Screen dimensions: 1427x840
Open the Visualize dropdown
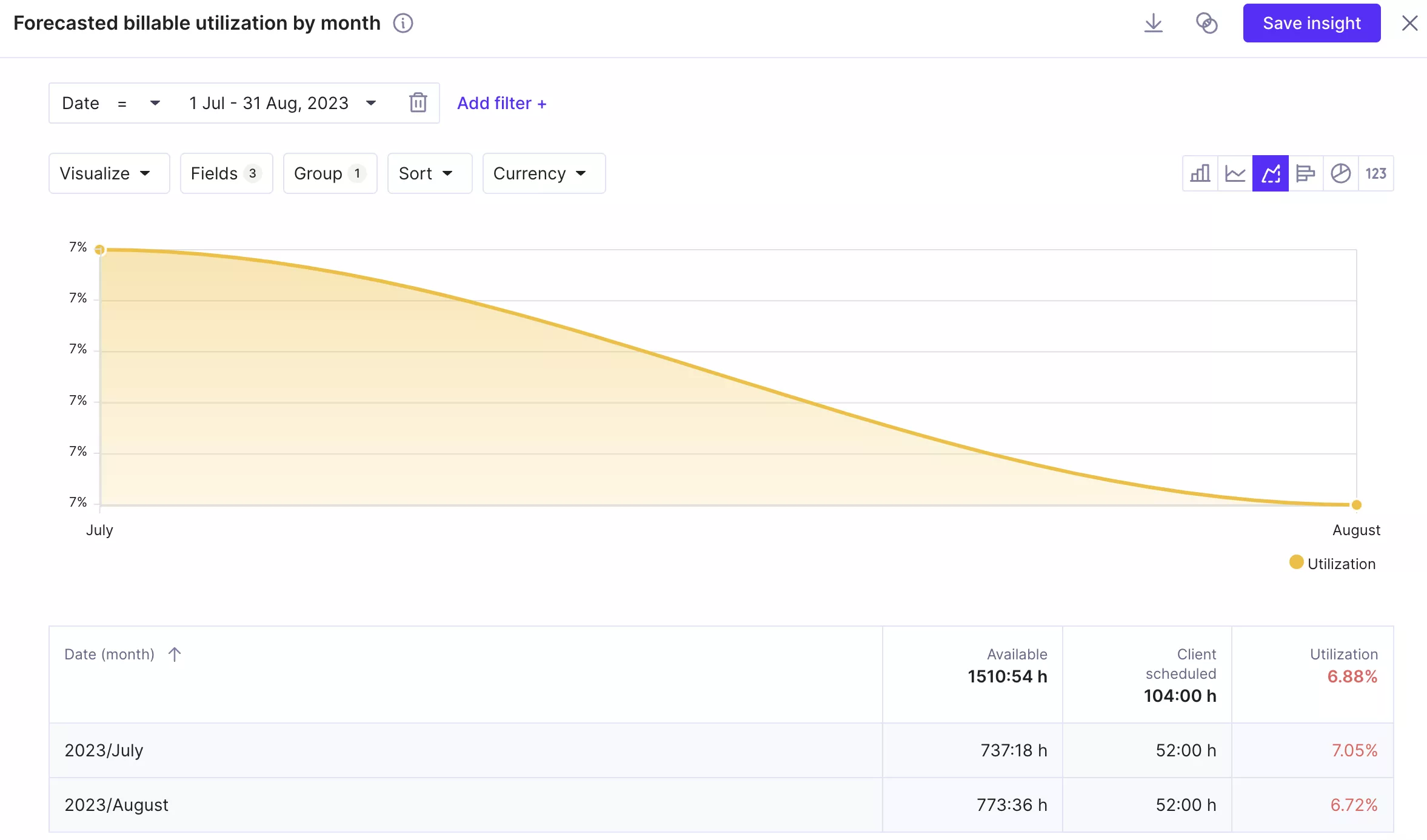coord(109,174)
